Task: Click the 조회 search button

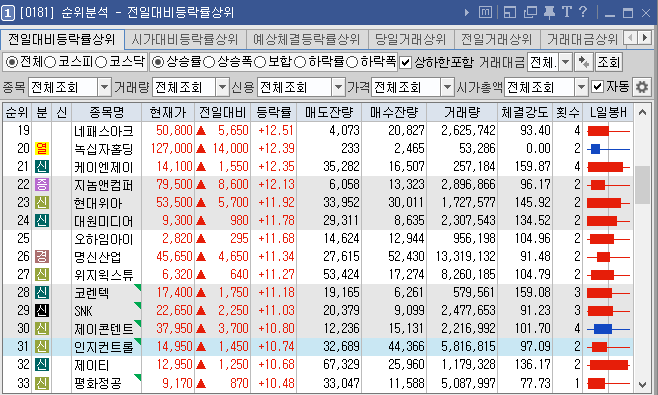Action: (x=608, y=63)
